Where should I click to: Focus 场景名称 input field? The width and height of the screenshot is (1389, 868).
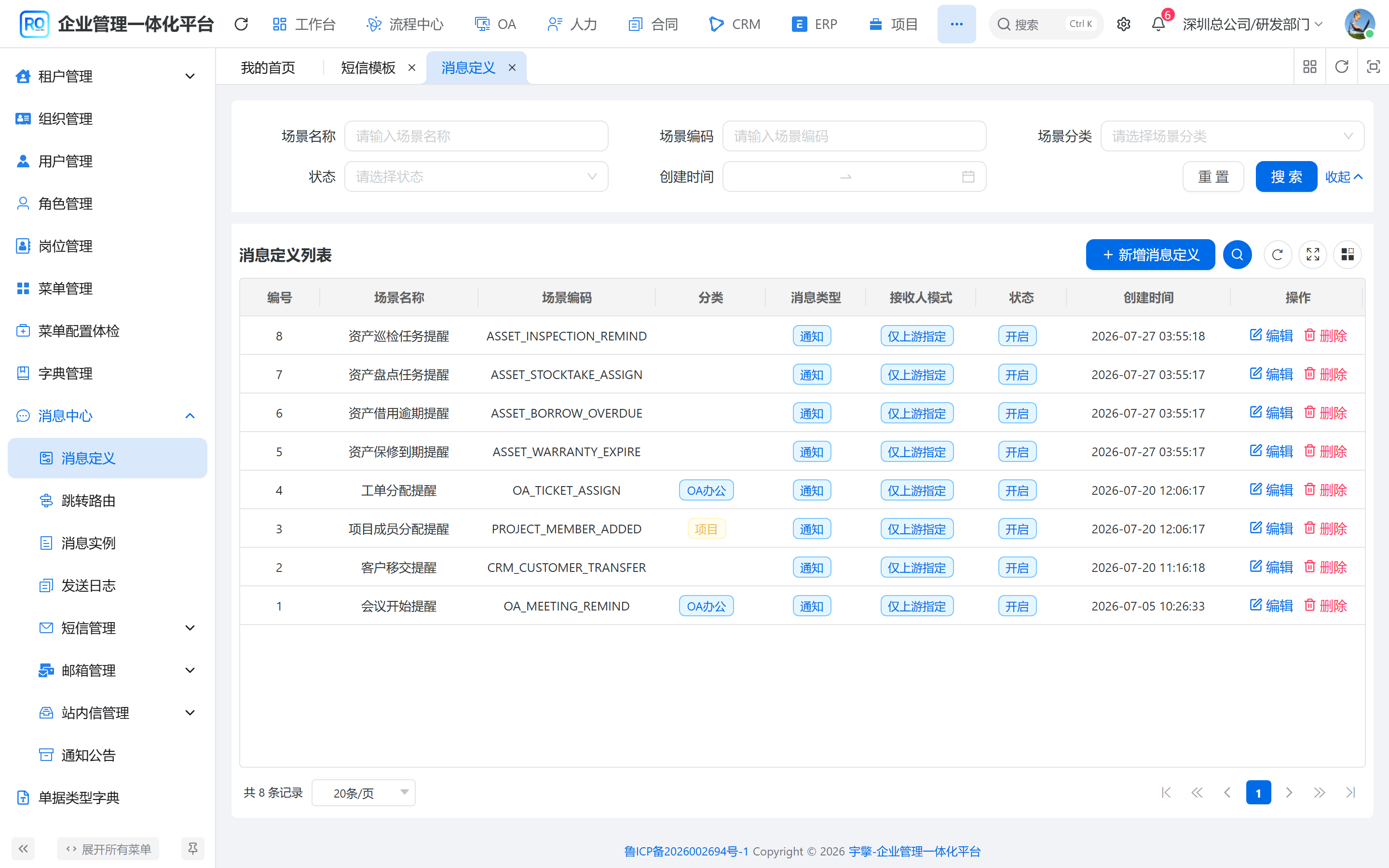tap(476, 136)
